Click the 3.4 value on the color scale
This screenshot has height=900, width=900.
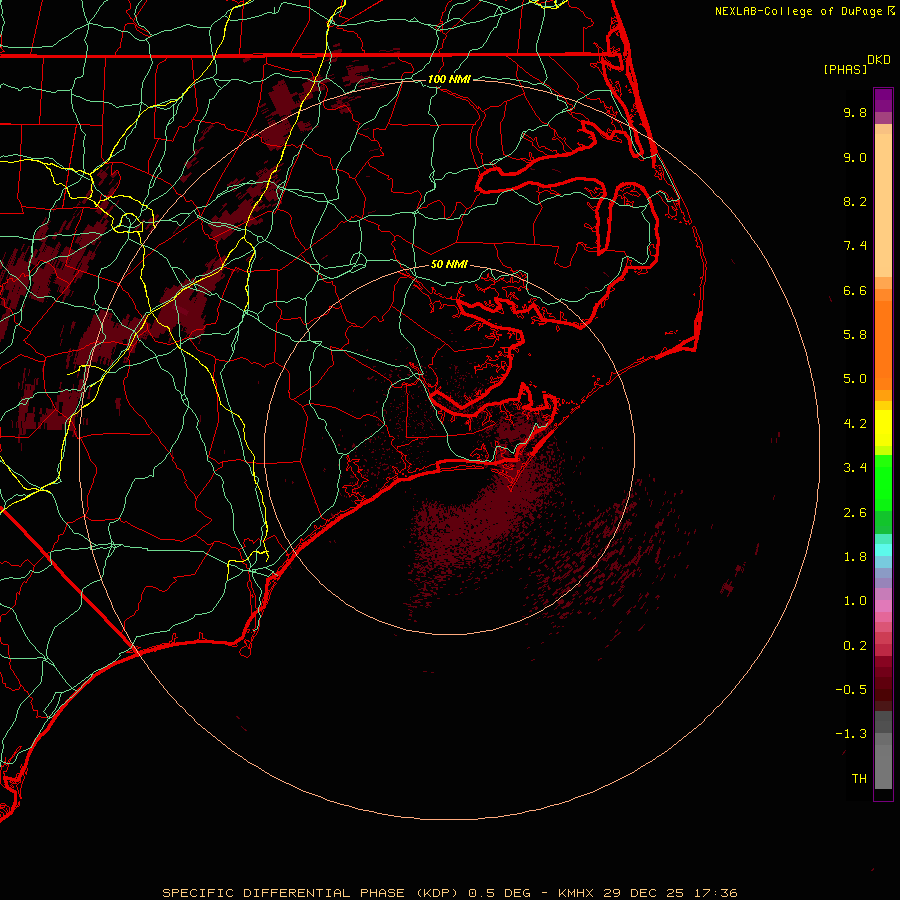click(x=855, y=468)
